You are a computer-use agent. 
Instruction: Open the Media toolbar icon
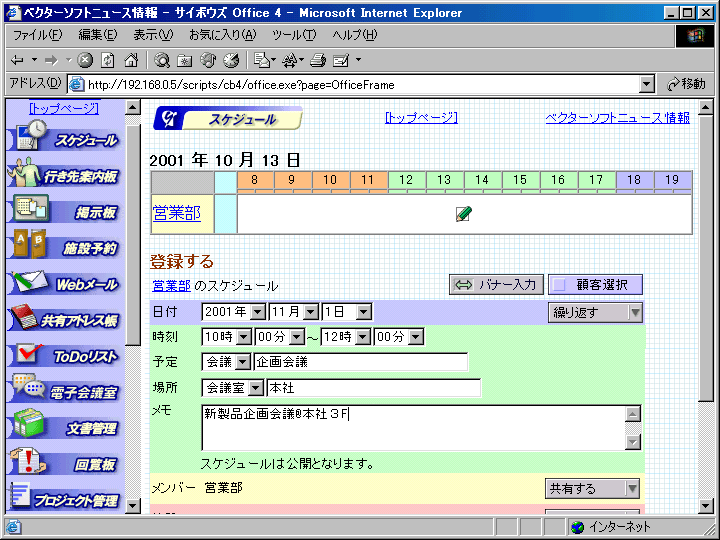point(208,60)
